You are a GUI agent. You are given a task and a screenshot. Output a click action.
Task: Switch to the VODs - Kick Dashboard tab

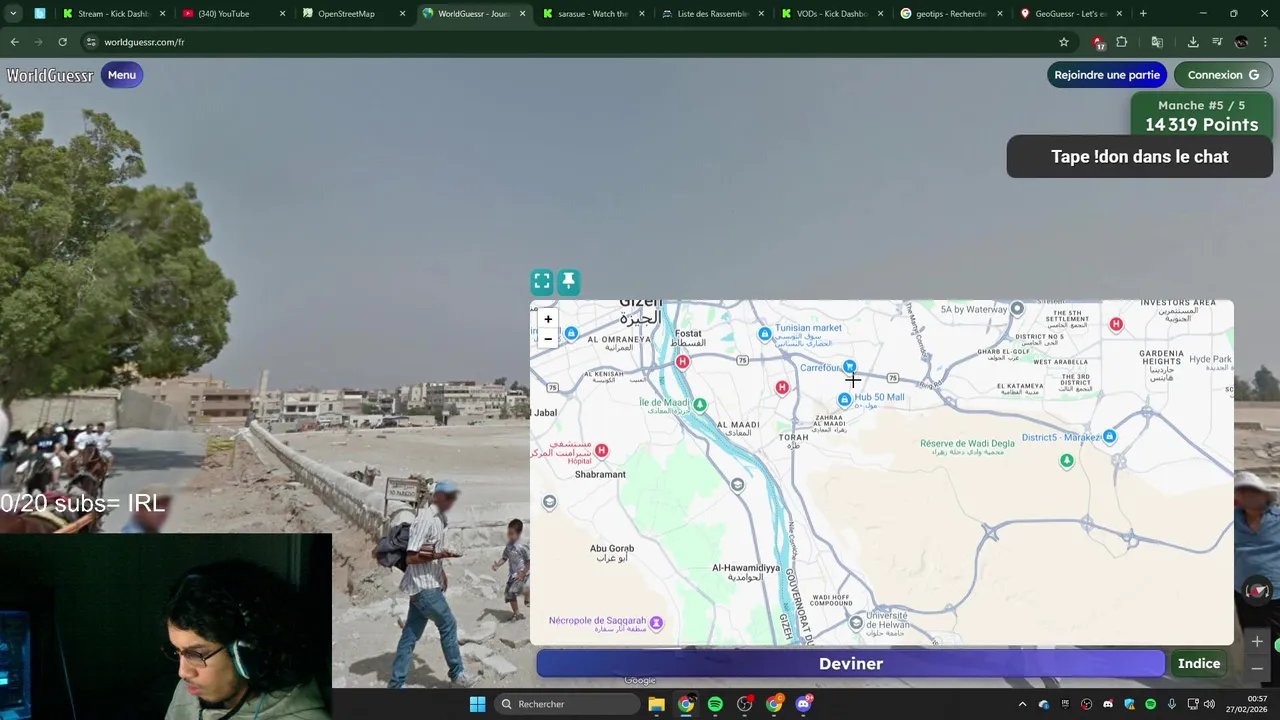pyautogui.click(x=832, y=14)
